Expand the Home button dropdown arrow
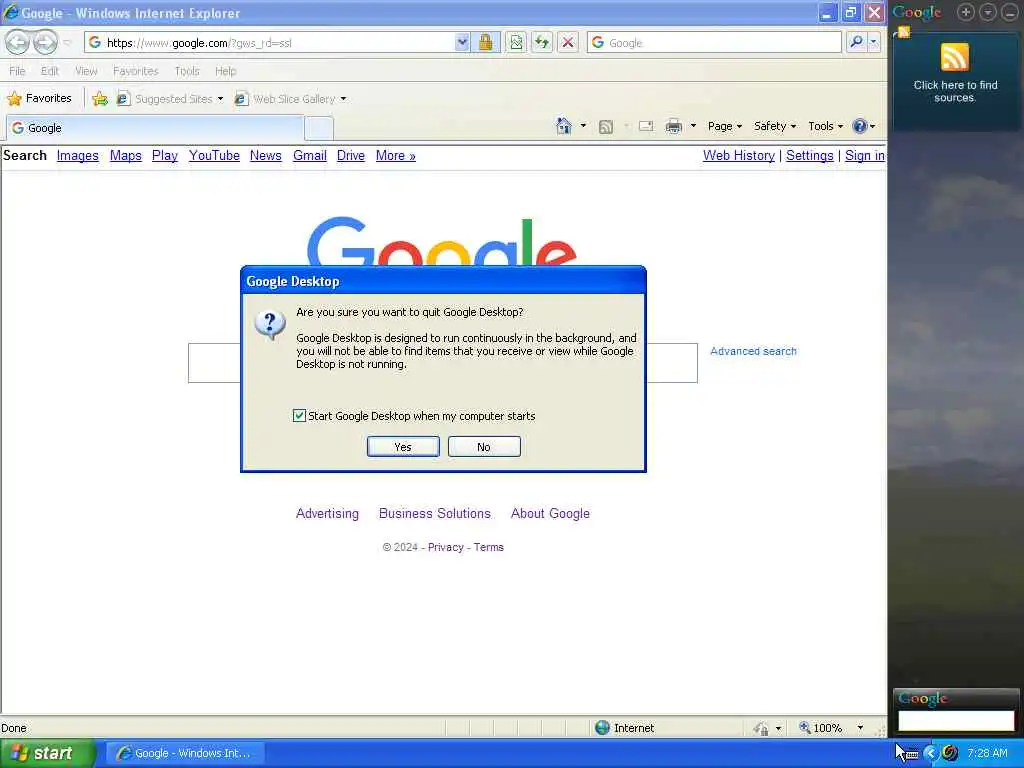This screenshot has height=768, width=1024. coord(583,126)
